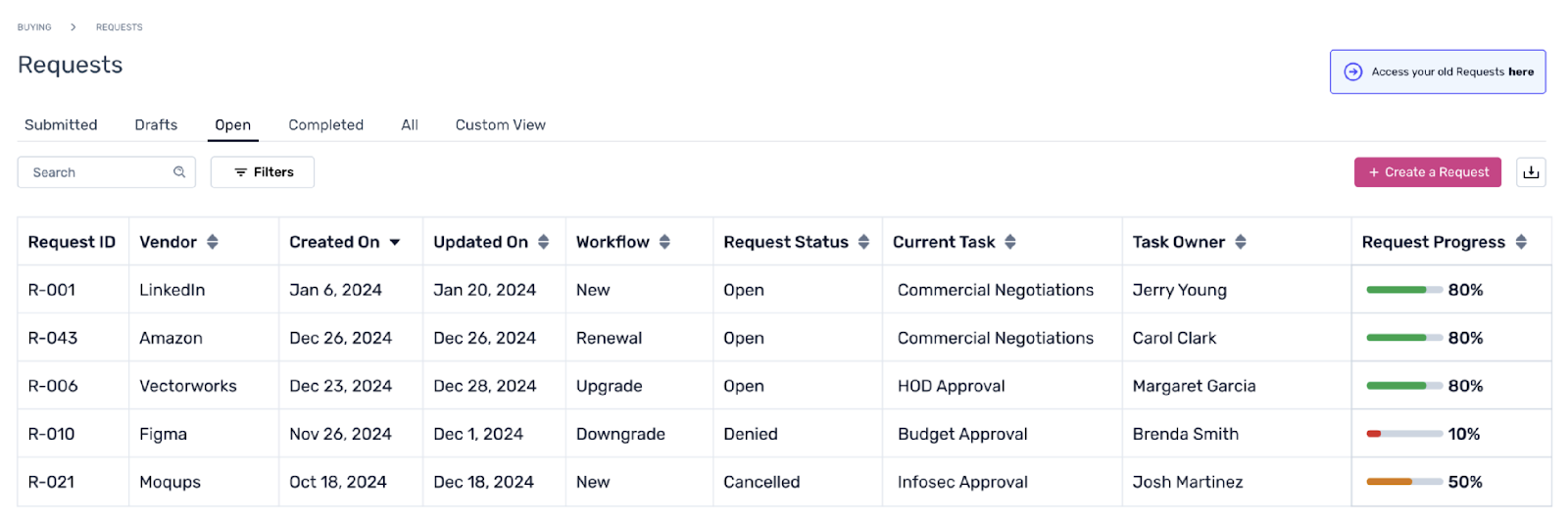Click vendor Amazon

click(171, 338)
